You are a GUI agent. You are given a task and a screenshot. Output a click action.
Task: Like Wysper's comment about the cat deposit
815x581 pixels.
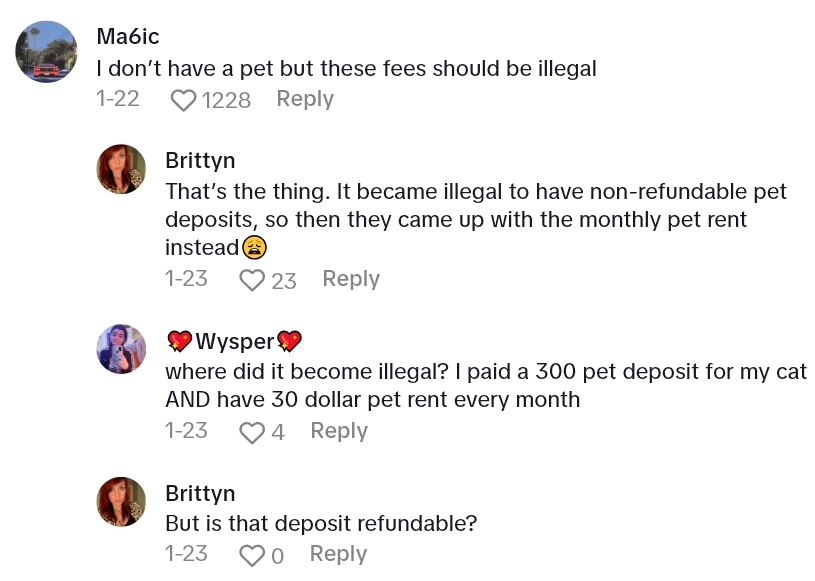click(252, 432)
